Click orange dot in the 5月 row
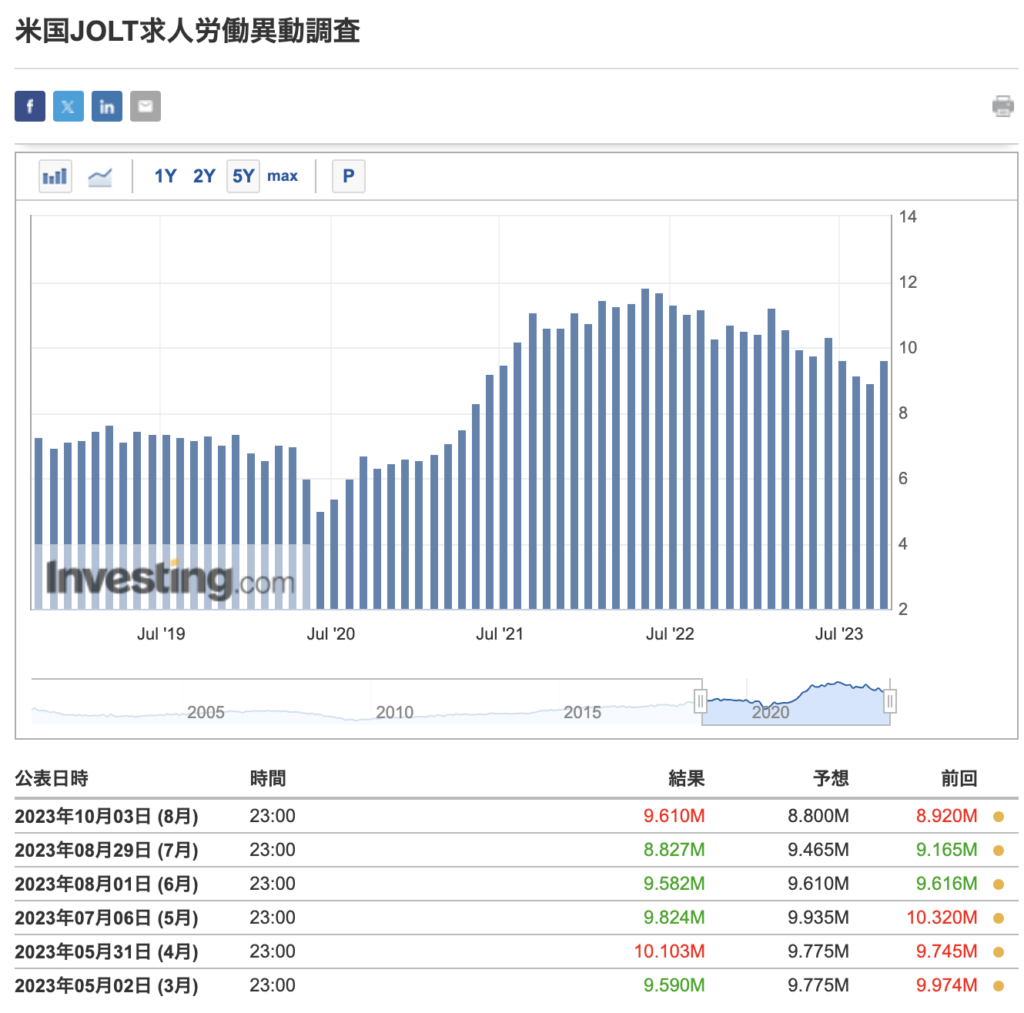This screenshot has width=1024, height=1013. pos(999,918)
